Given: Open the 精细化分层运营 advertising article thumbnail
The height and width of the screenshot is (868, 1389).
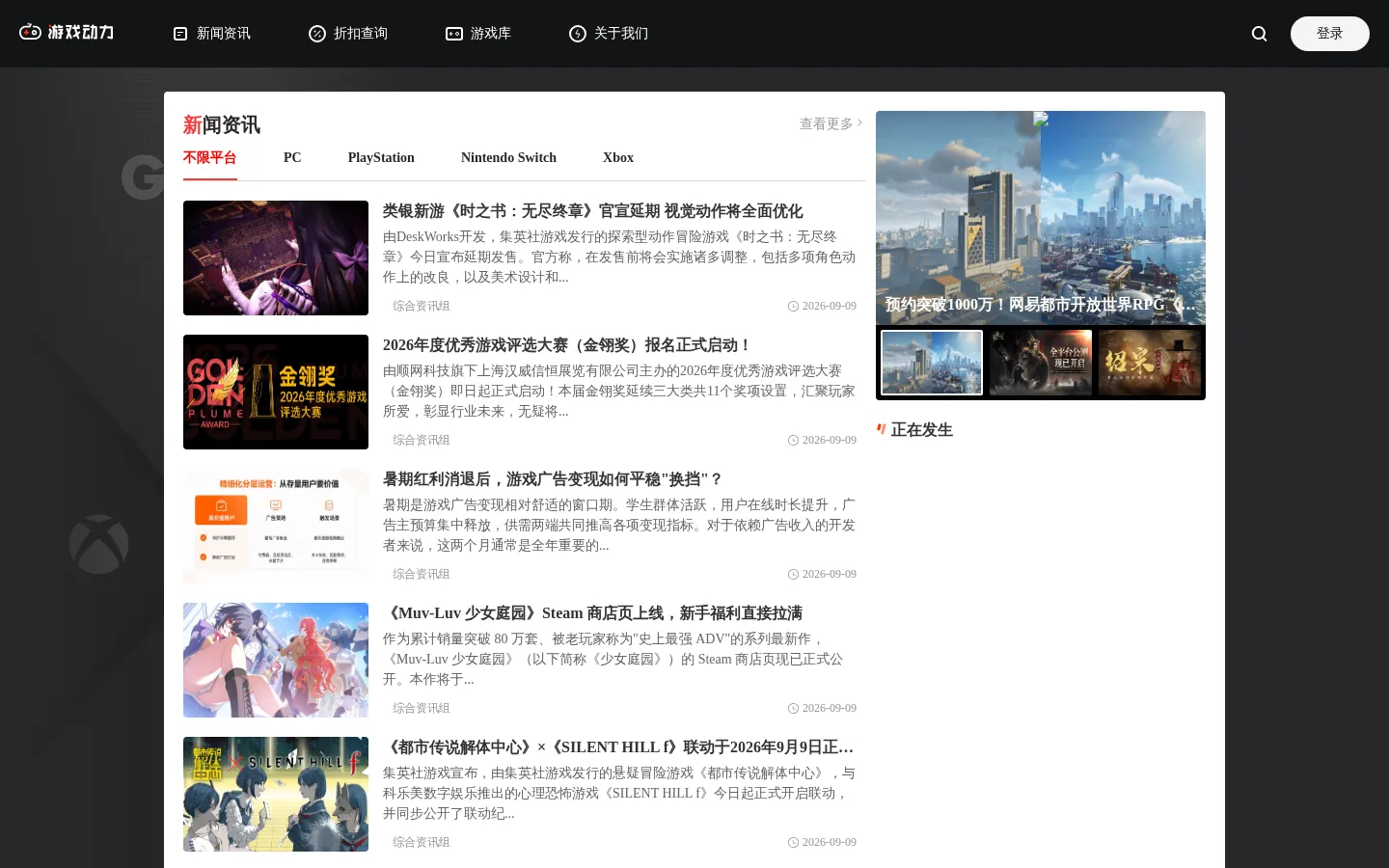Looking at the screenshot, I should (x=276, y=526).
